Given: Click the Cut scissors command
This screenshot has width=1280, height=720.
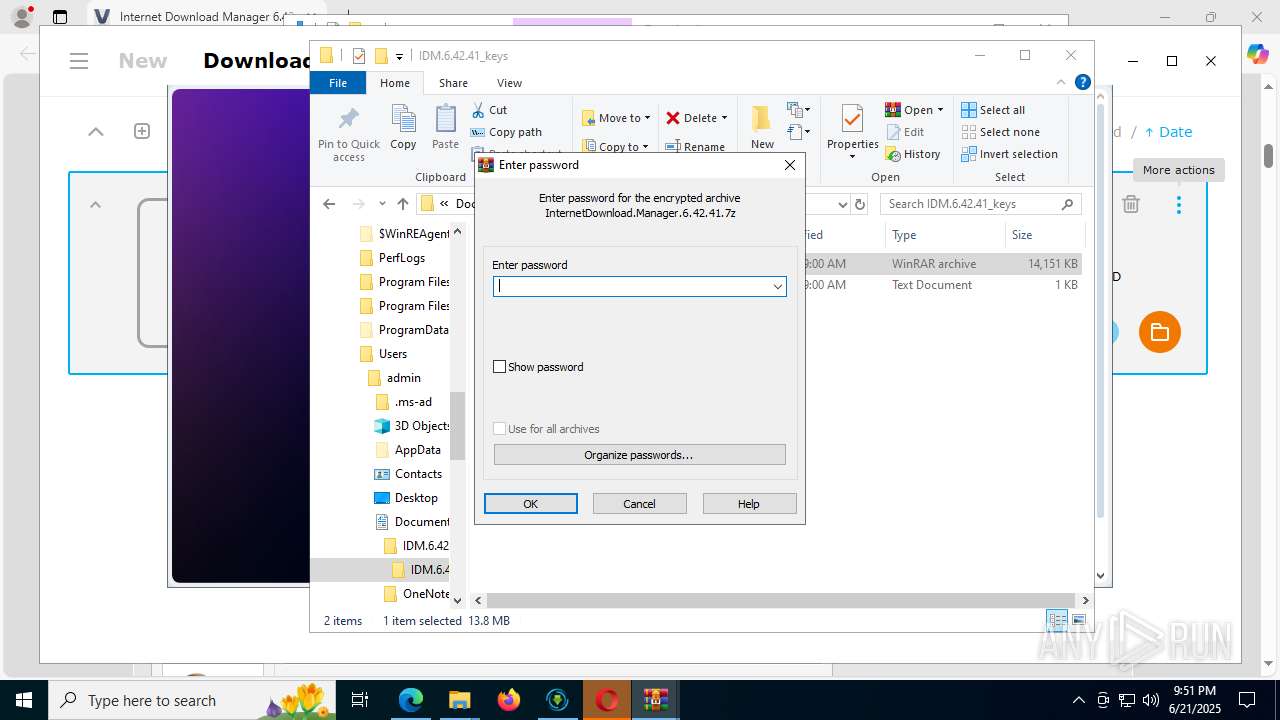Looking at the screenshot, I should (490, 110).
